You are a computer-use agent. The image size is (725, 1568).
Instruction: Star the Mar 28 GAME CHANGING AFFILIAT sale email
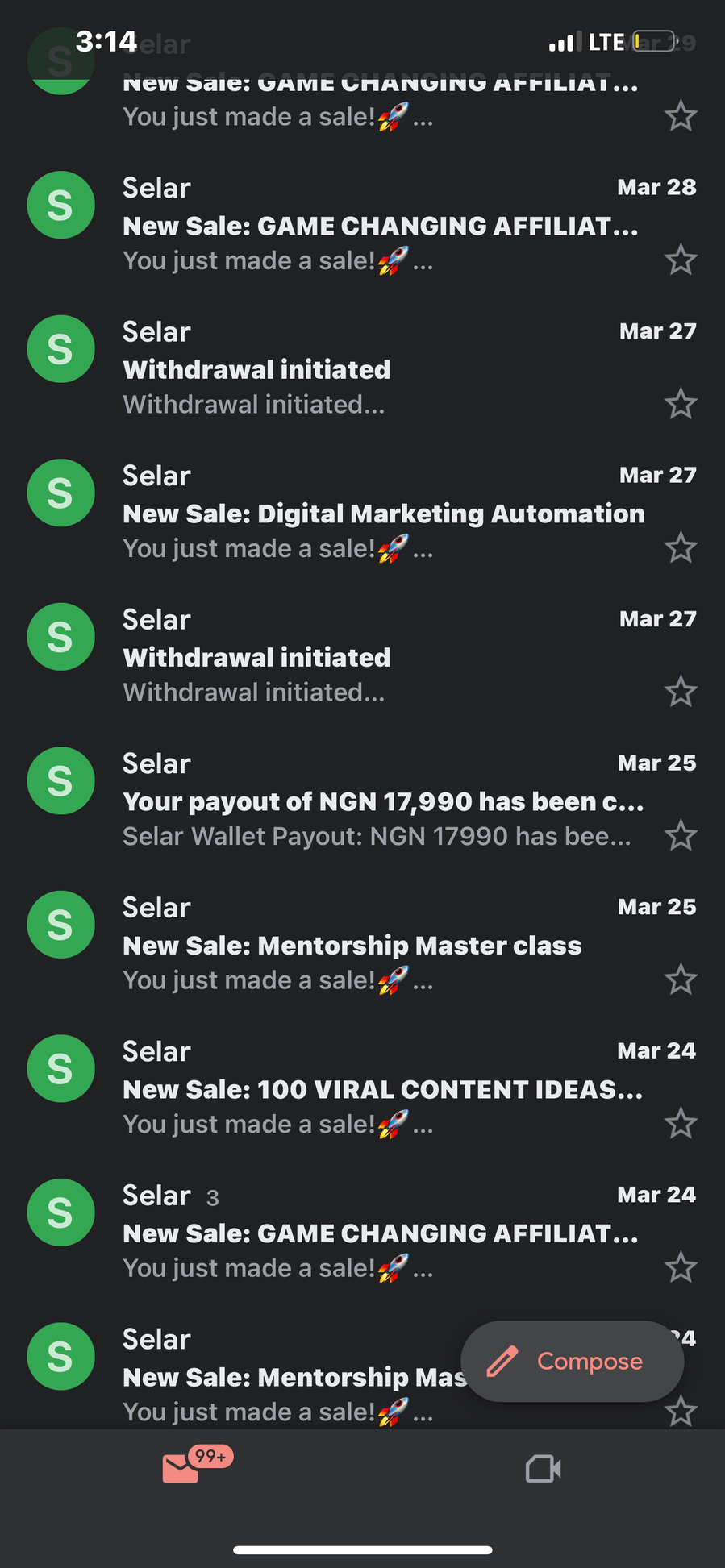tap(681, 260)
